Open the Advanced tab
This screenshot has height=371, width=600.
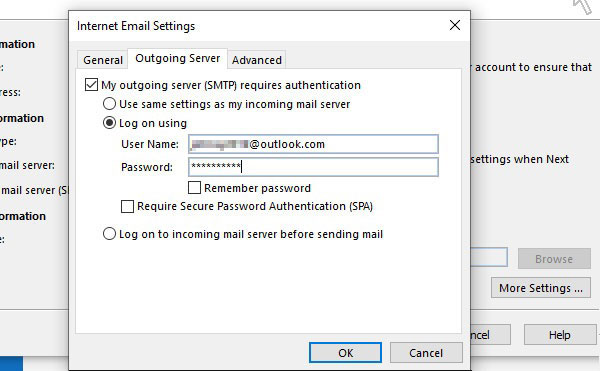coord(256,60)
